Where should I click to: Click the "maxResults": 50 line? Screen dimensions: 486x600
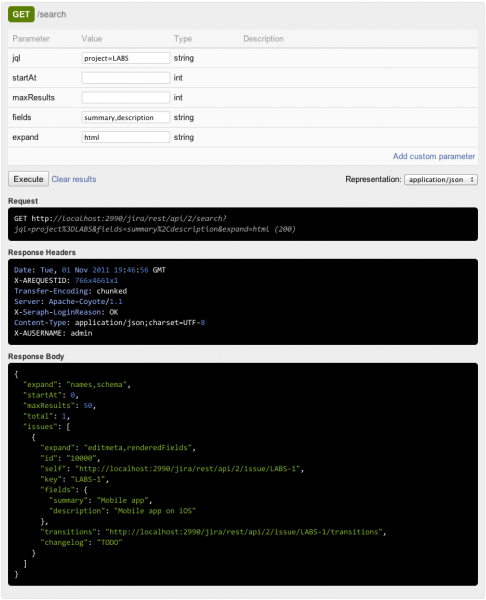(x=59, y=406)
